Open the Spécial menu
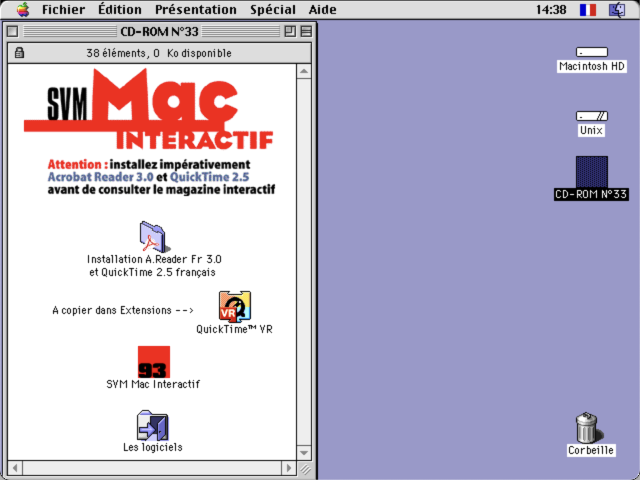640x480 pixels. pos(273,9)
